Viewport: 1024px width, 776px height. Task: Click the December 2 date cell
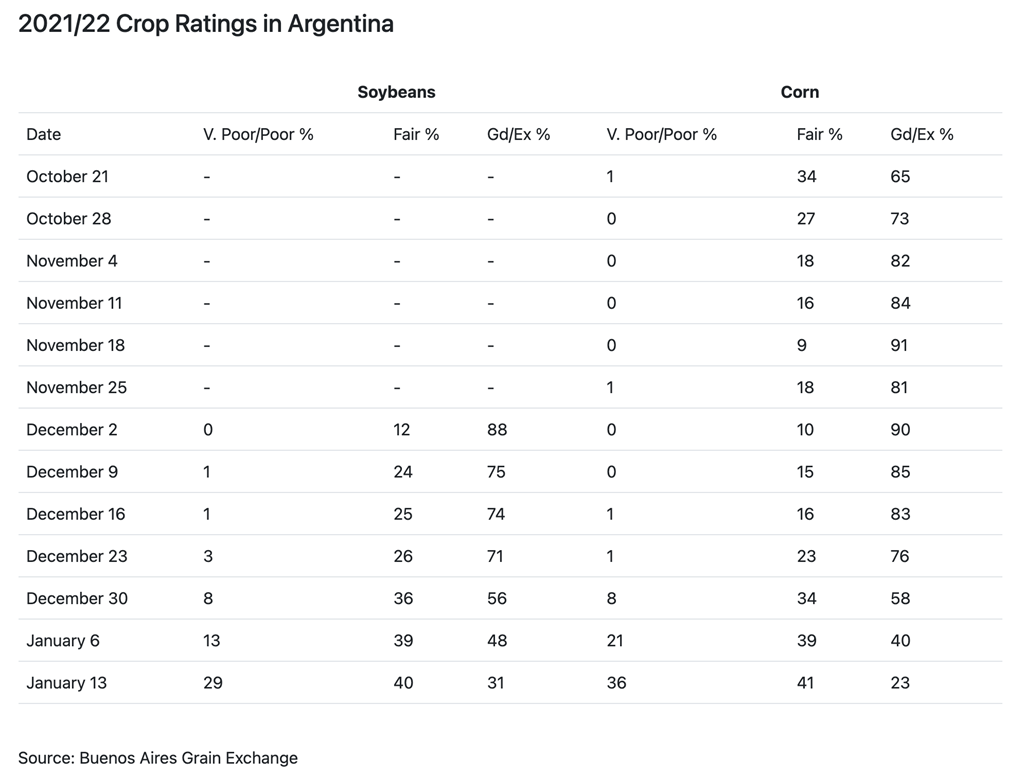point(72,430)
